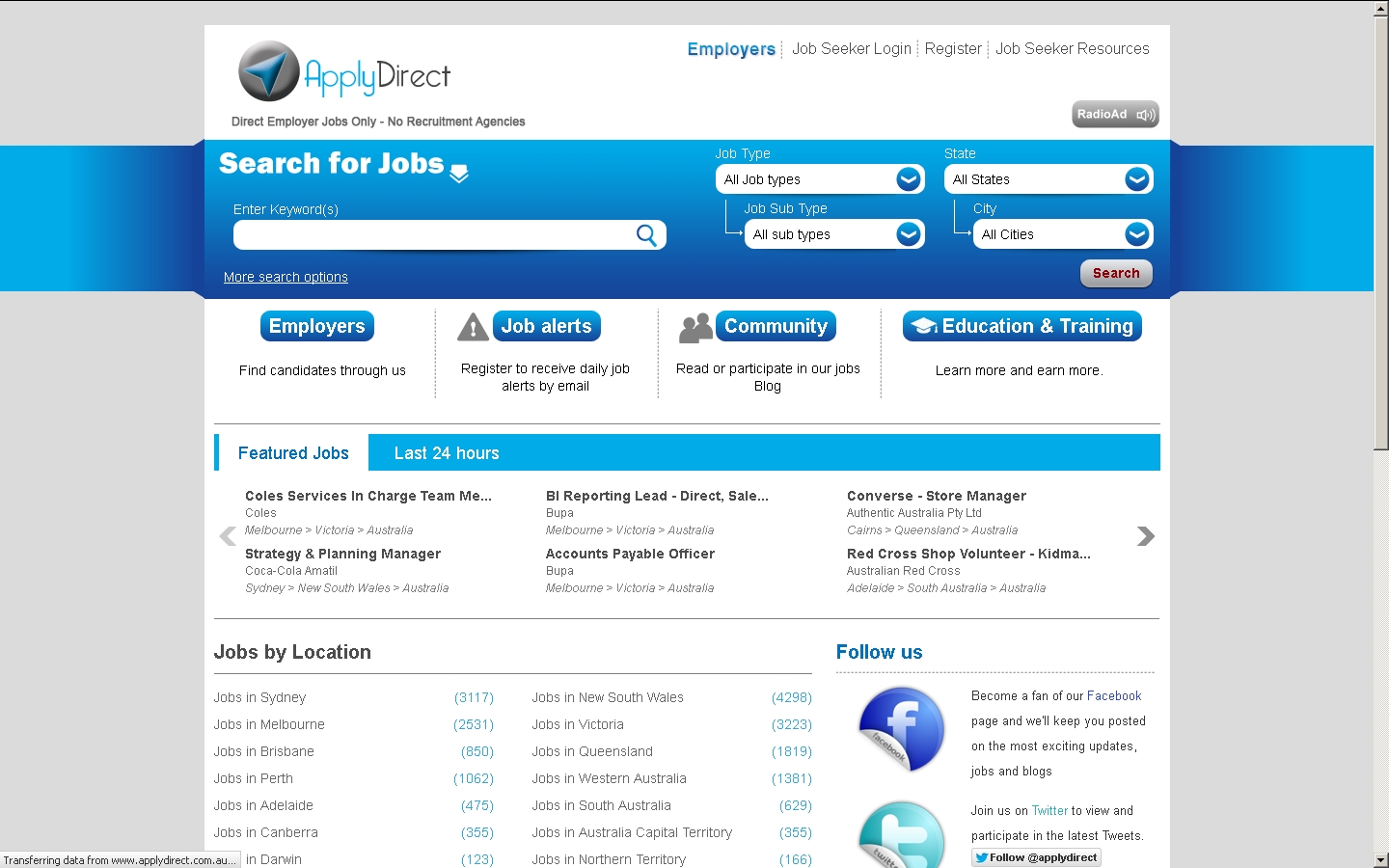Open Red Cross Shop Volunteer job
This screenshot has height=868, width=1389.
click(x=968, y=554)
